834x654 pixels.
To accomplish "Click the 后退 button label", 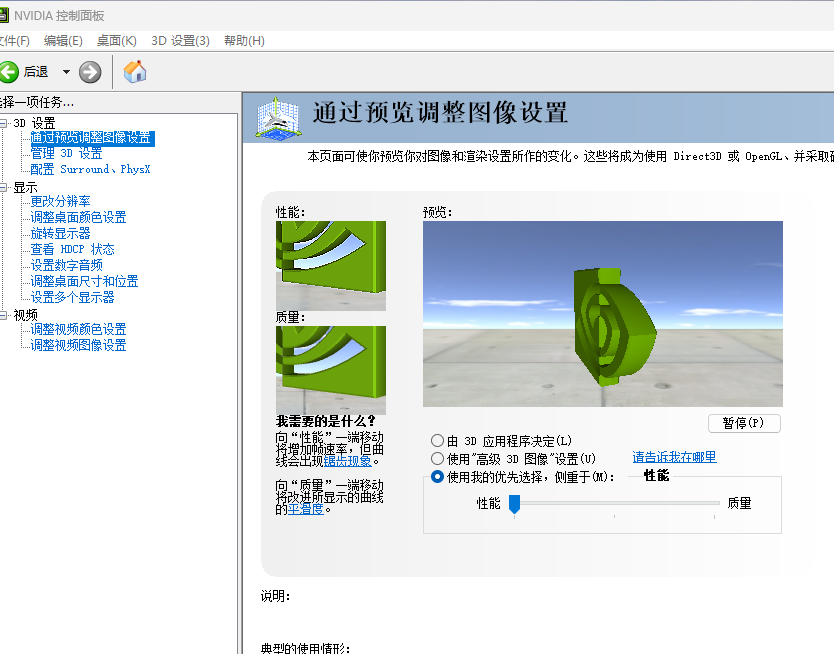I will click(36, 72).
